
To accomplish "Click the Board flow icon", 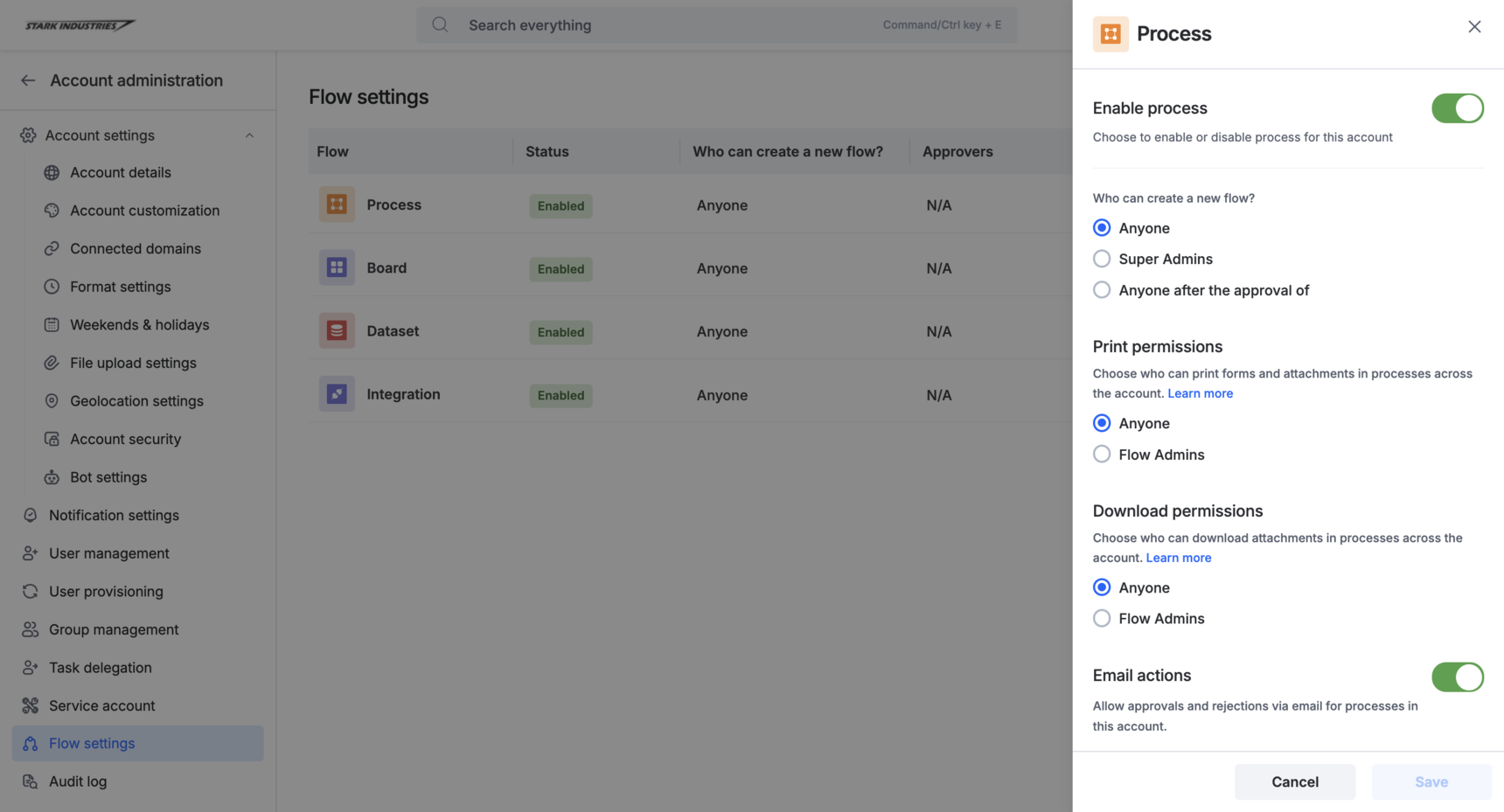I will coord(337,267).
